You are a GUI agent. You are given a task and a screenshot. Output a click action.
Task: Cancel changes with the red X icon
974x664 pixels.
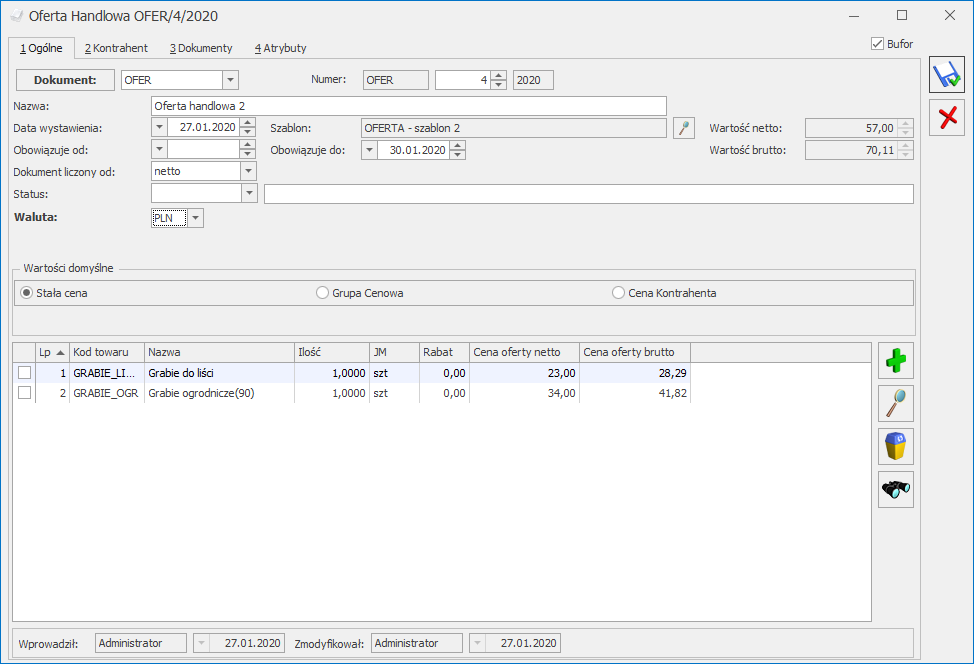pyautogui.click(x=946, y=118)
